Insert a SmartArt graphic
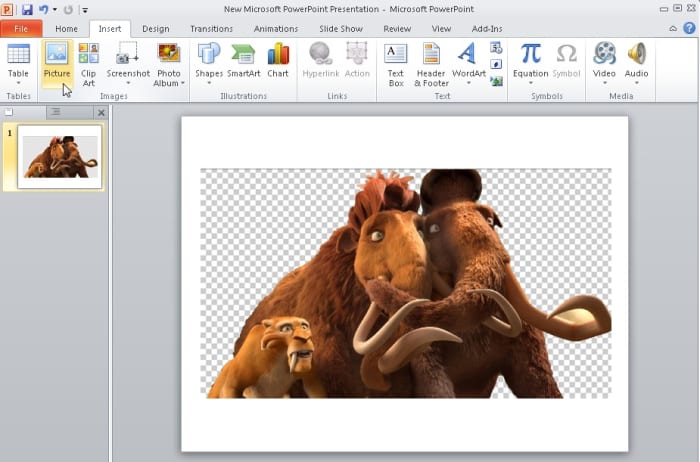 coord(243,60)
